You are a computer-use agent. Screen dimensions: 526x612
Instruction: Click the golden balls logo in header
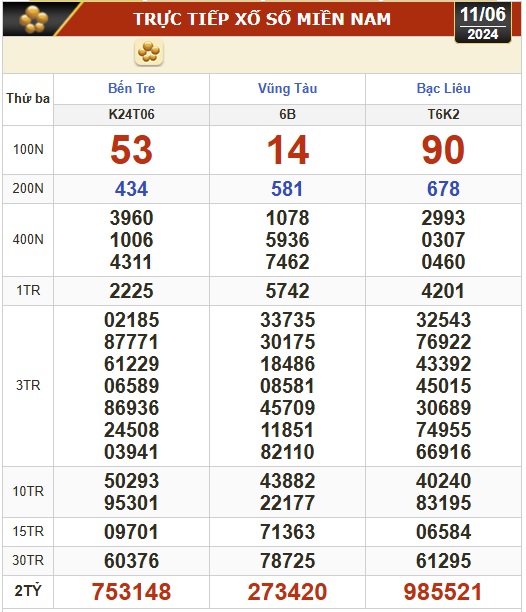(x=34, y=19)
